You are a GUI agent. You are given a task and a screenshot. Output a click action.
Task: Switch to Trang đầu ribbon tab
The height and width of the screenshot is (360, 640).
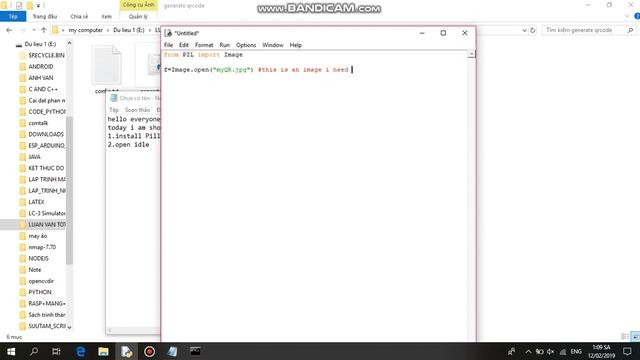click(x=45, y=16)
